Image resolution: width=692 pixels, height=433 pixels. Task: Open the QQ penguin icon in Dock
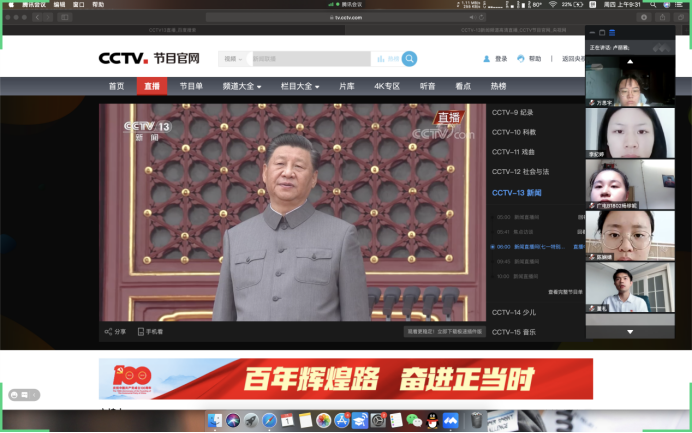pos(432,421)
